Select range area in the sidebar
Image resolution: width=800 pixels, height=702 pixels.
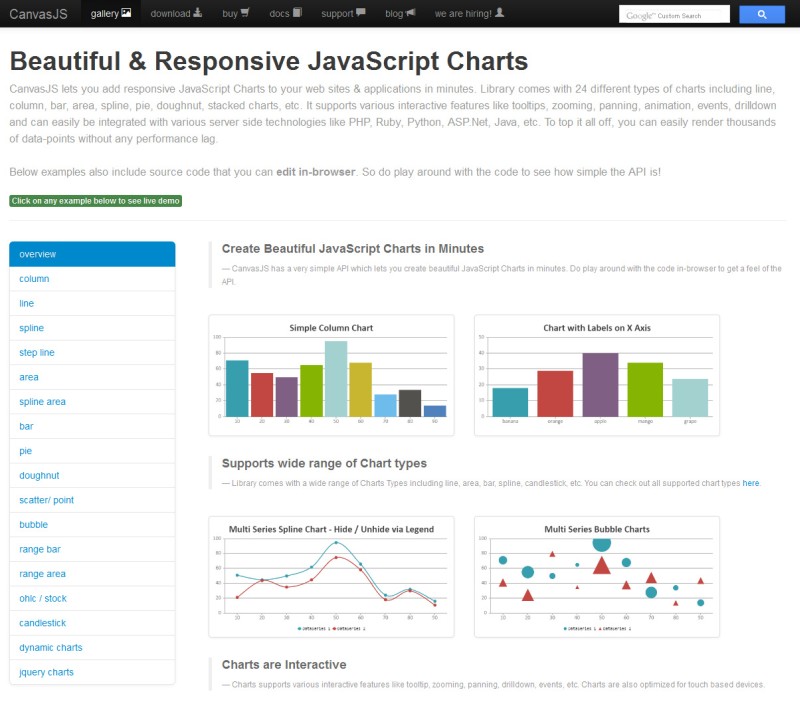coord(92,574)
